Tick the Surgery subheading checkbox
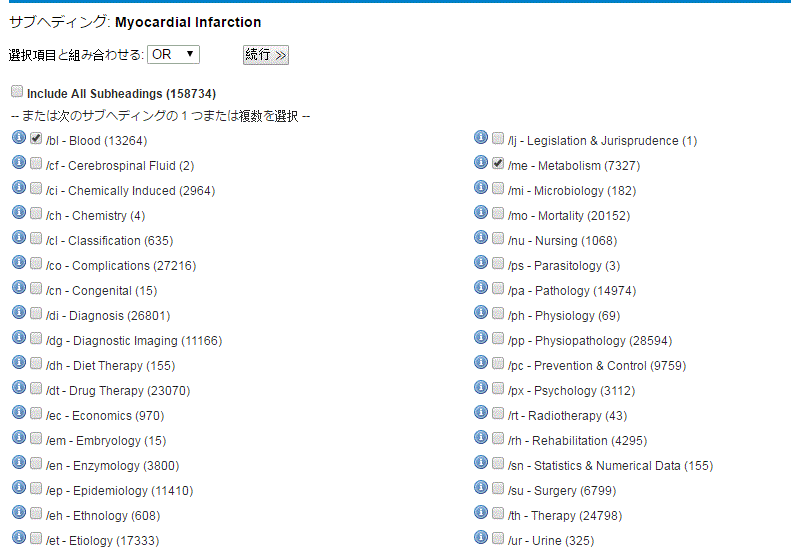The width and height of the screenshot is (791, 555). 497,488
